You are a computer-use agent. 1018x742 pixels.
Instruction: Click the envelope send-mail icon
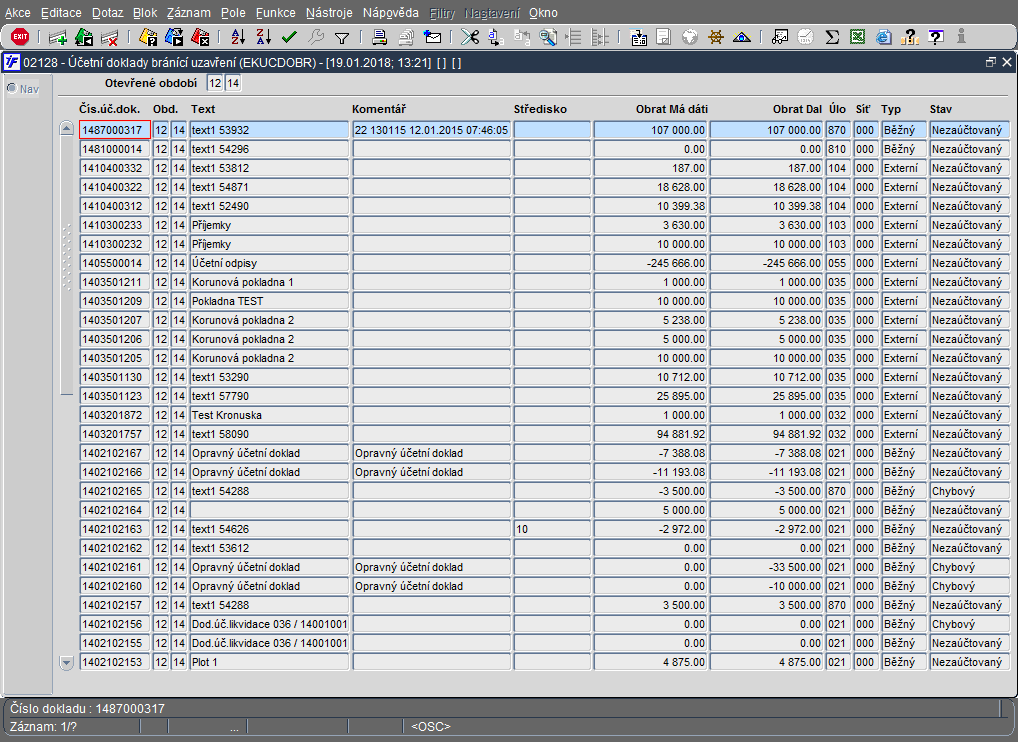tap(432, 38)
